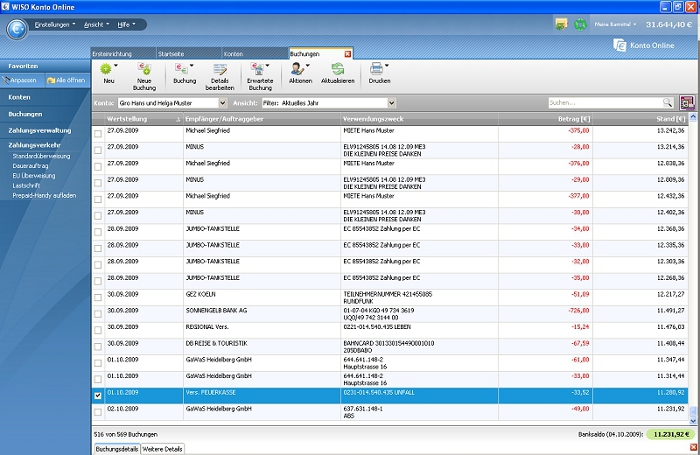Open the Aktionen toolbar icon

(x=296, y=69)
